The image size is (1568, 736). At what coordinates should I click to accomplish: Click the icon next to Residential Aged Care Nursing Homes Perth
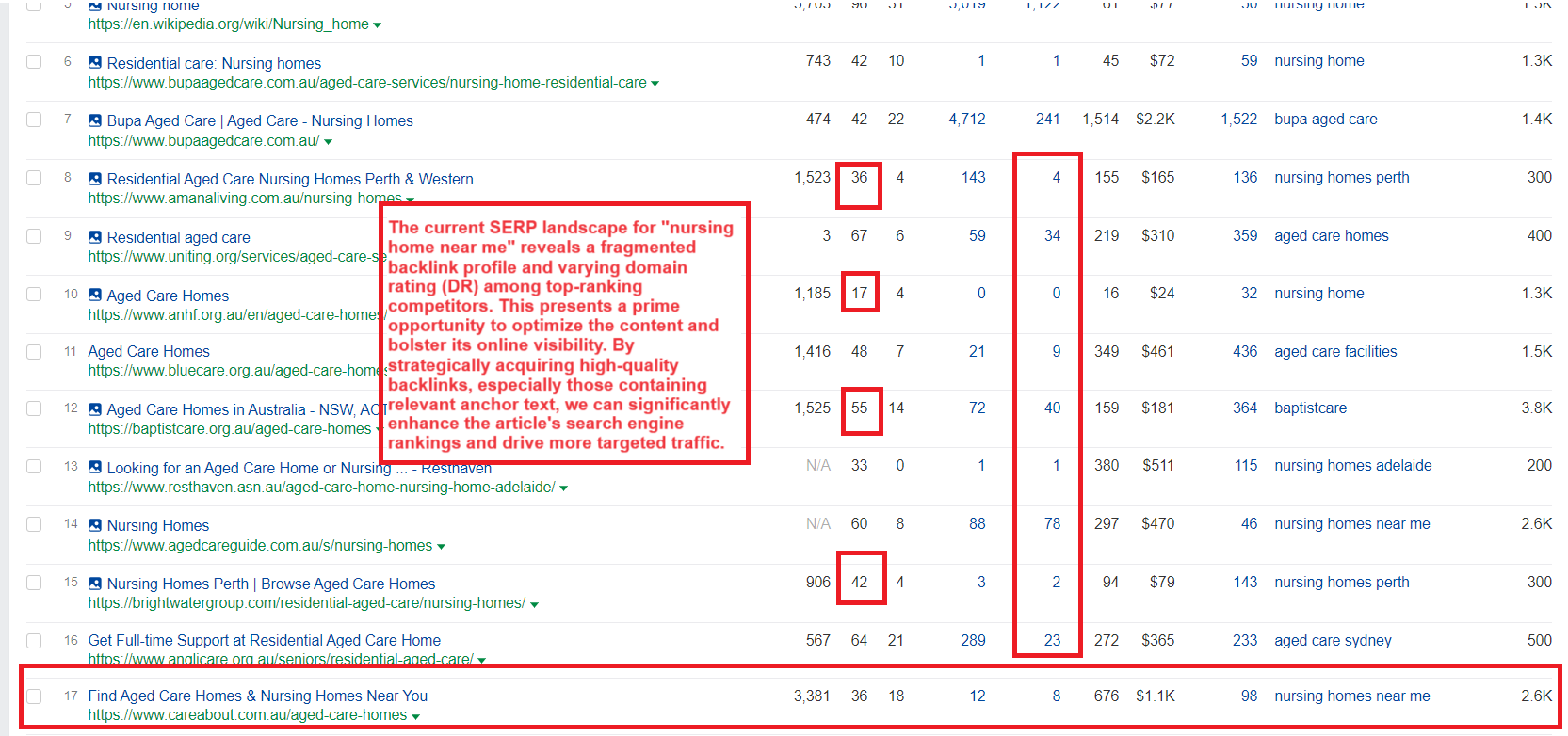coord(95,179)
